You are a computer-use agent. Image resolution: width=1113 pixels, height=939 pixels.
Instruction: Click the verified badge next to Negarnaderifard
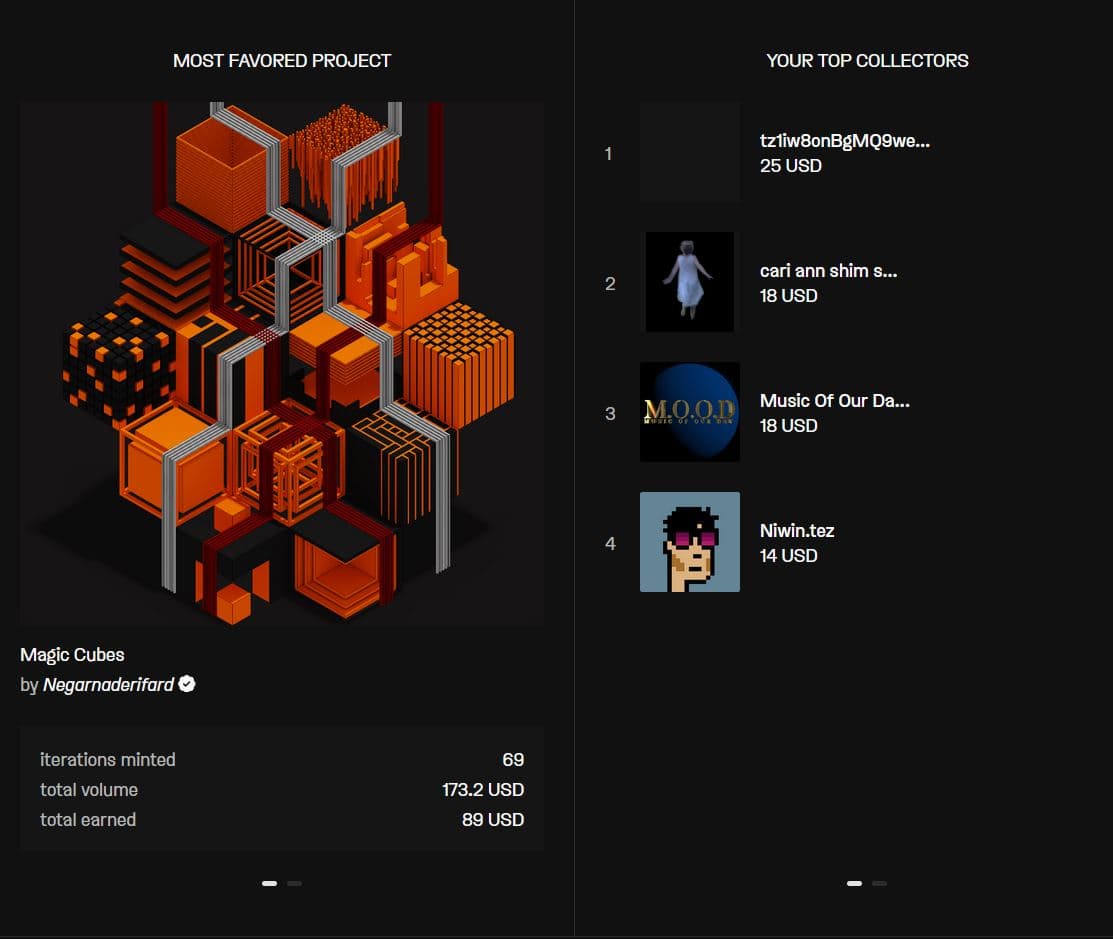(187, 684)
